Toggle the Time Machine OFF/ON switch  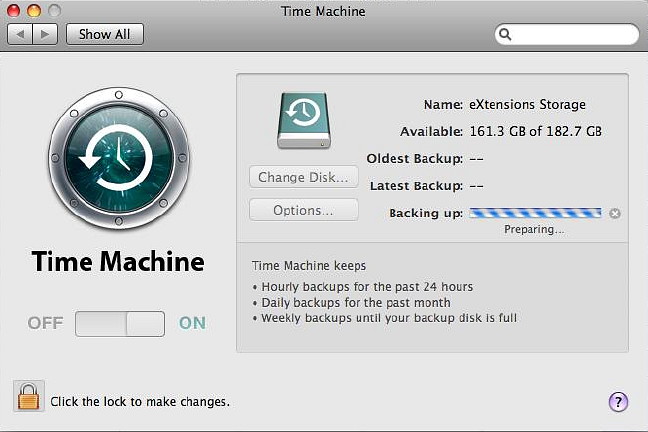(120, 324)
